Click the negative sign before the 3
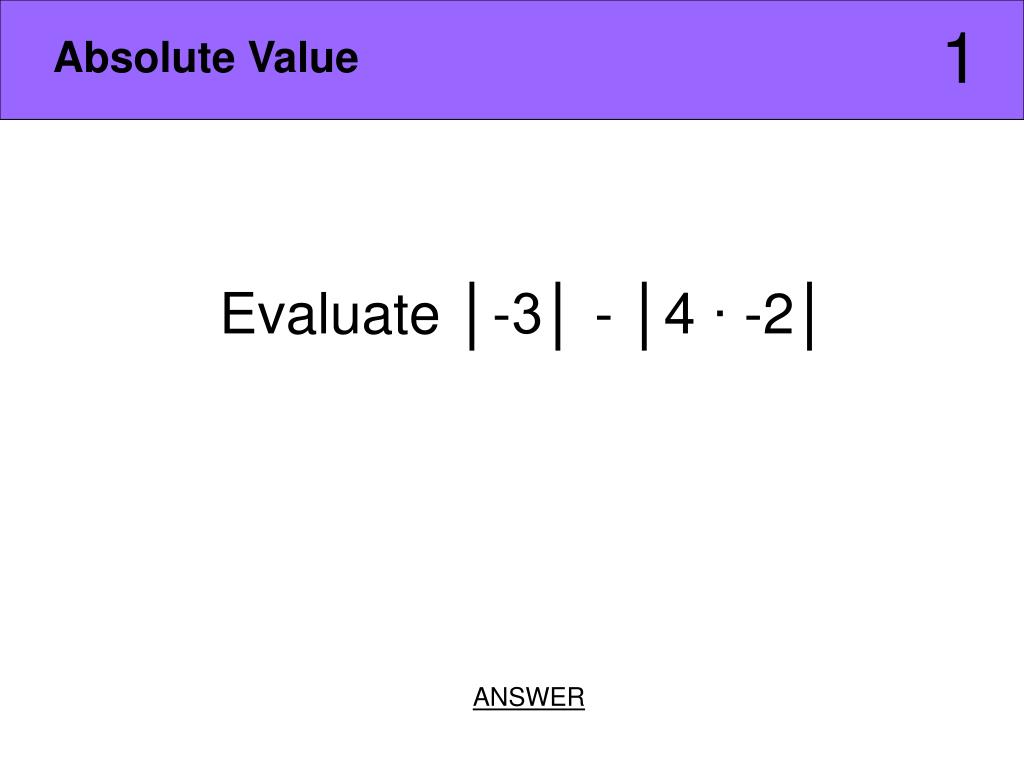The width and height of the screenshot is (1024, 768). [x=502, y=318]
